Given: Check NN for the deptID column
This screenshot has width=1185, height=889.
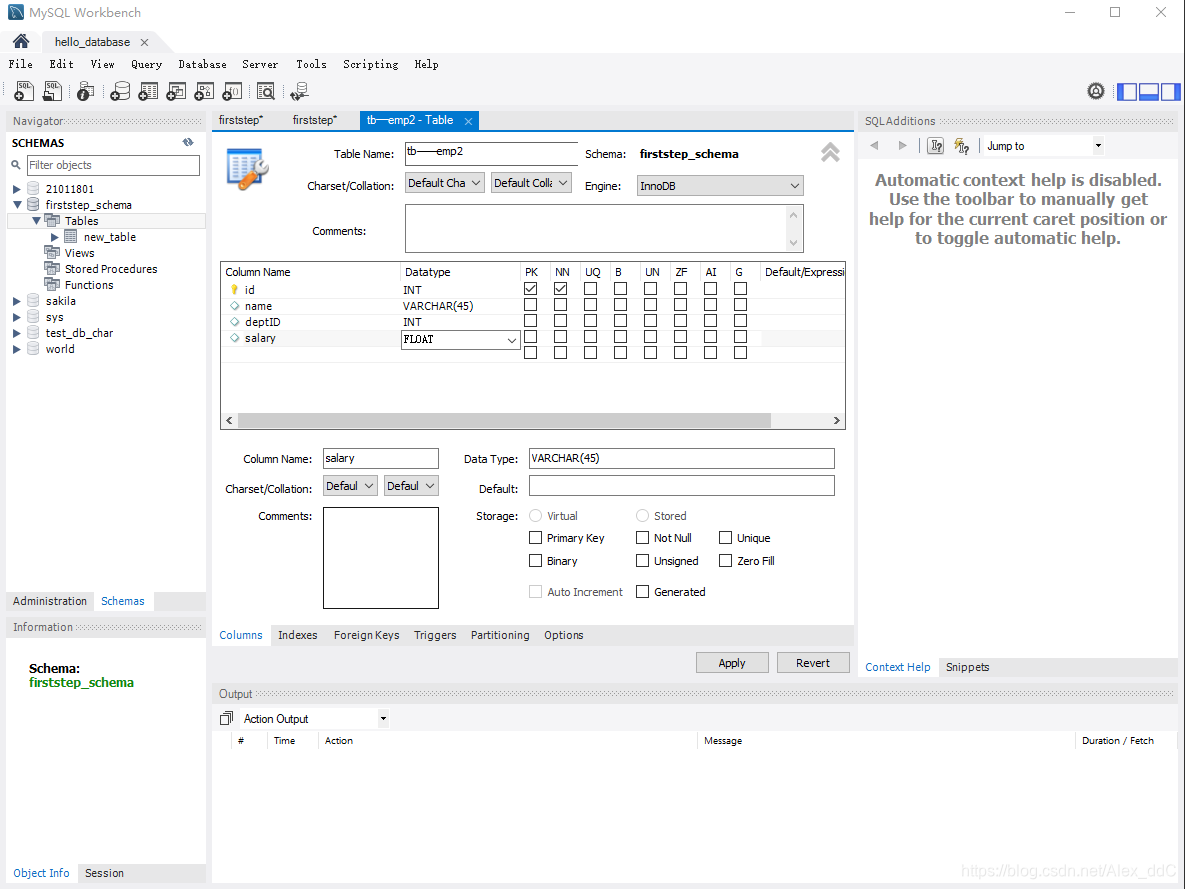Looking at the screenshot, I should pyautogui.click(x=560, y=321).
